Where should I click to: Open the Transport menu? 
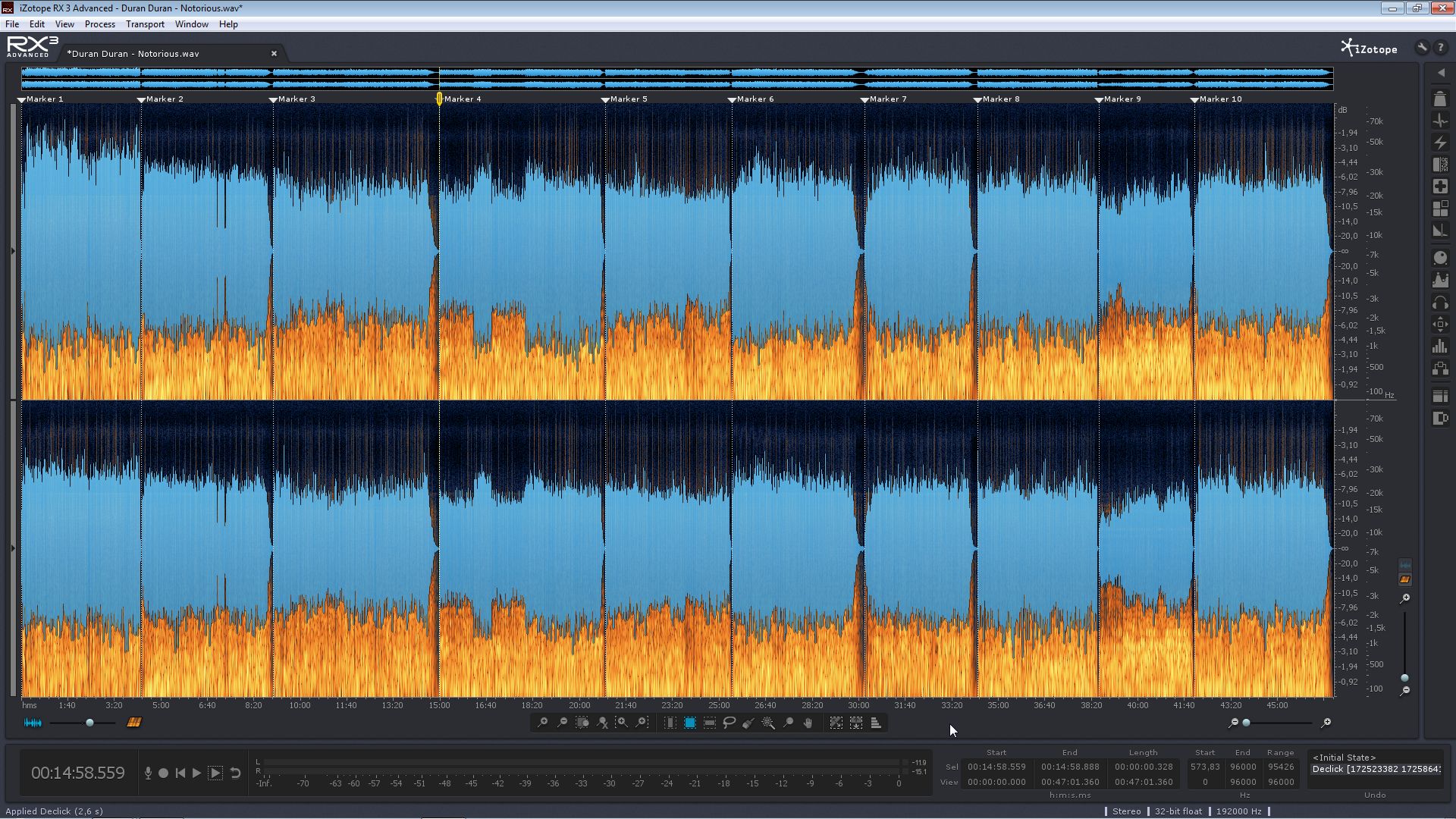[145, 24]
